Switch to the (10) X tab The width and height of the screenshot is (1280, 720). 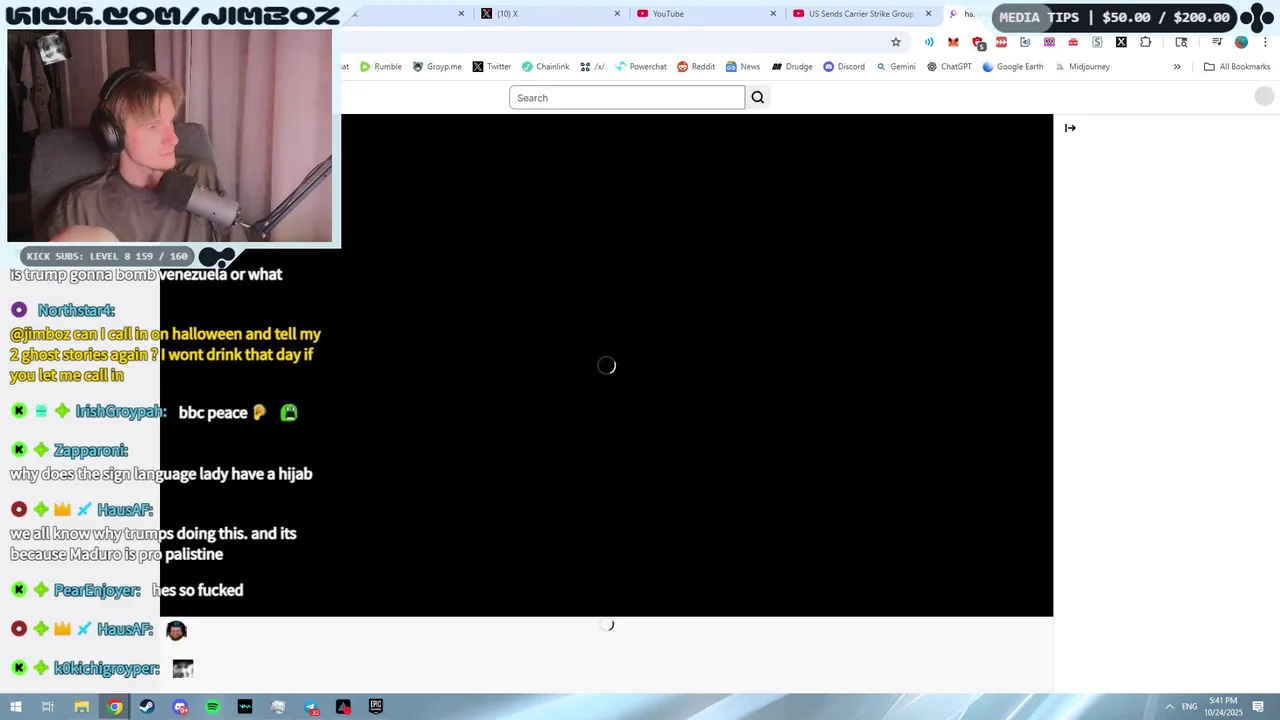550,14
